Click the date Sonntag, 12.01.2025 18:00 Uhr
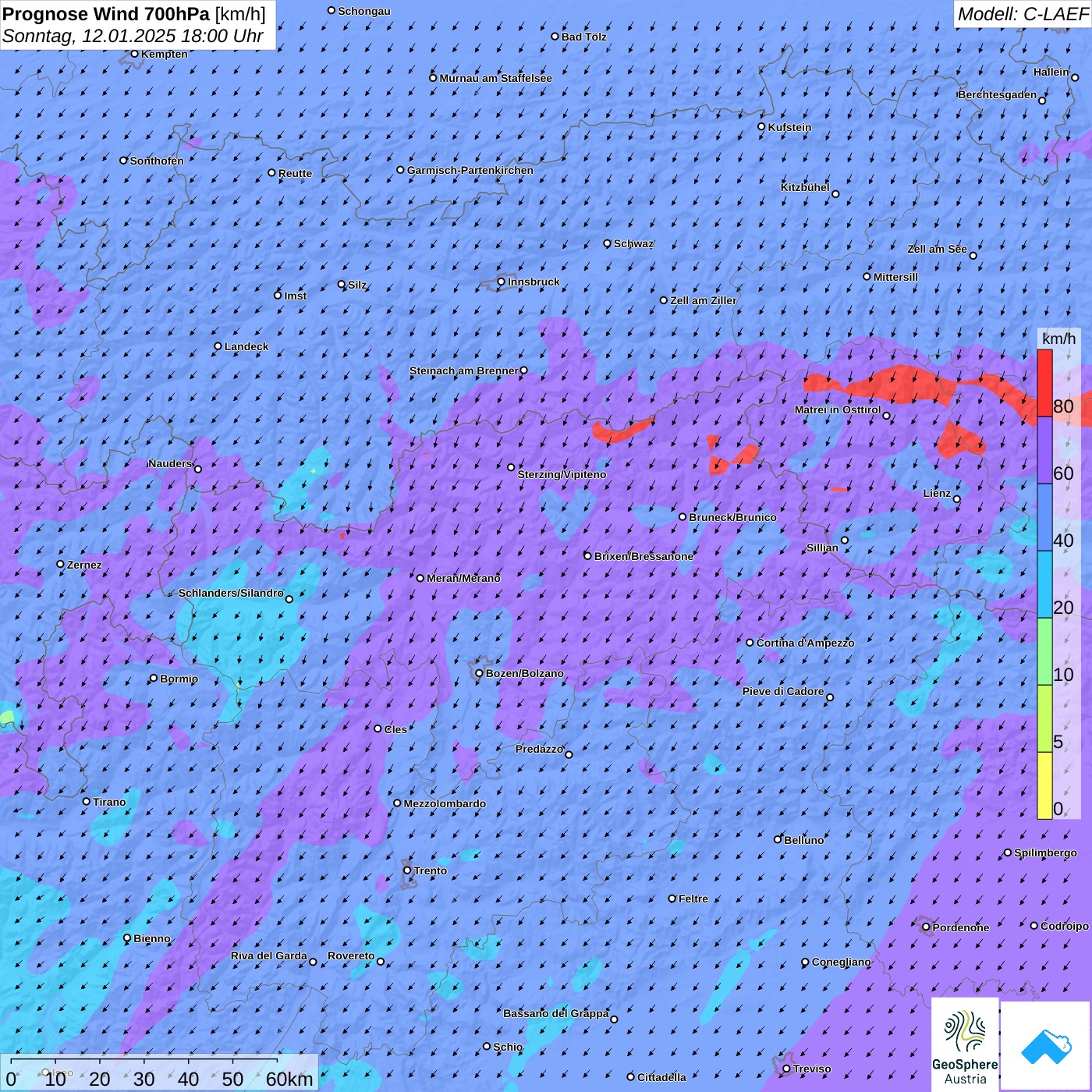Image resolution: width=1092 pixels, height=1092 pixels. [133, 36]
